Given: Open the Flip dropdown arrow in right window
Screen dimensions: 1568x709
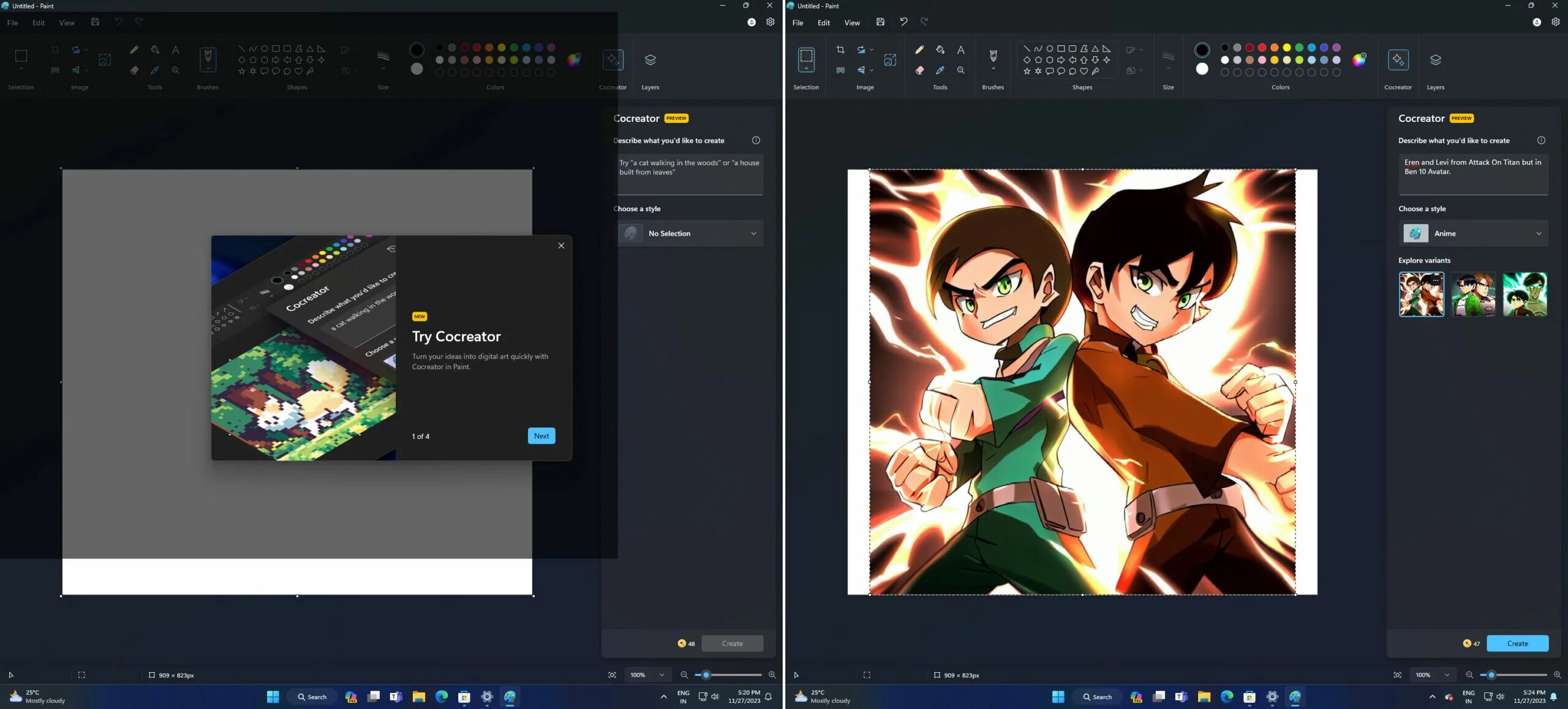Looking at the screenshot, I should [872, 70].
